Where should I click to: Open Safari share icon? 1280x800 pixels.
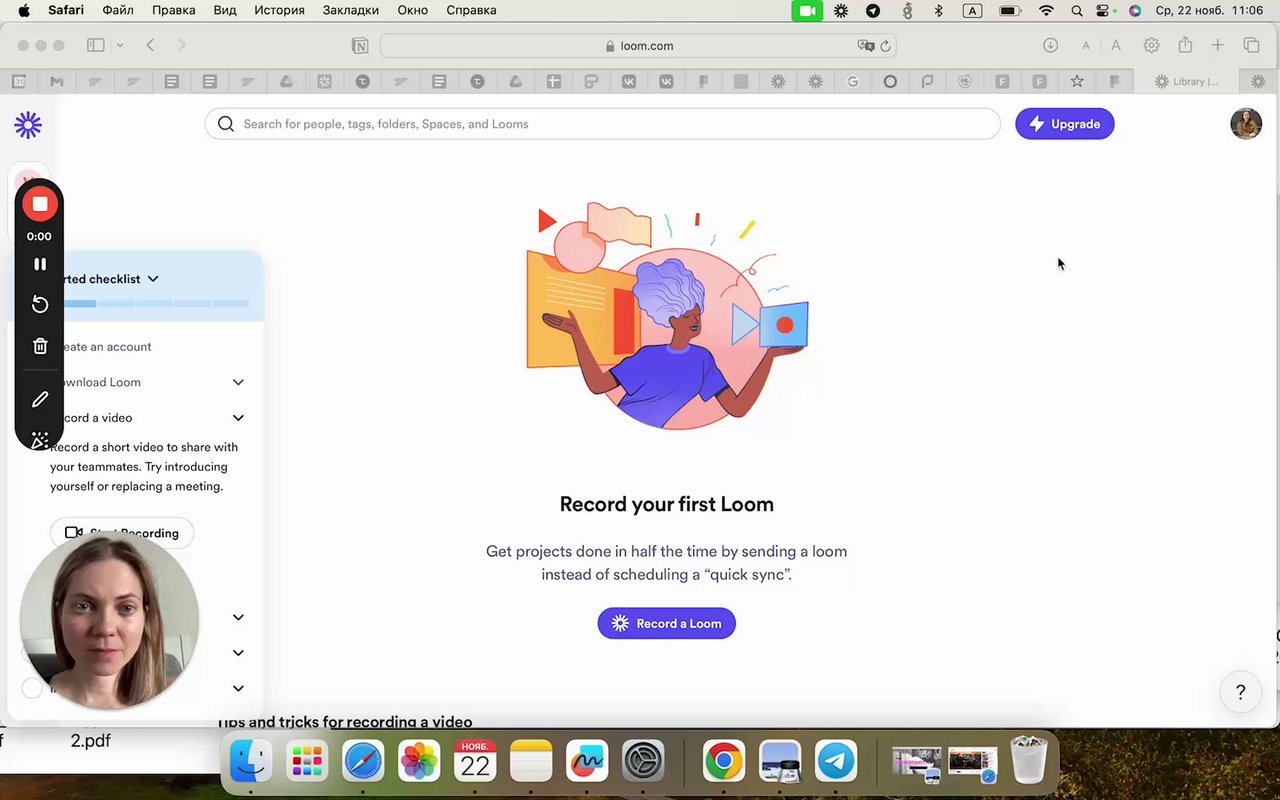pos(1185,45)
